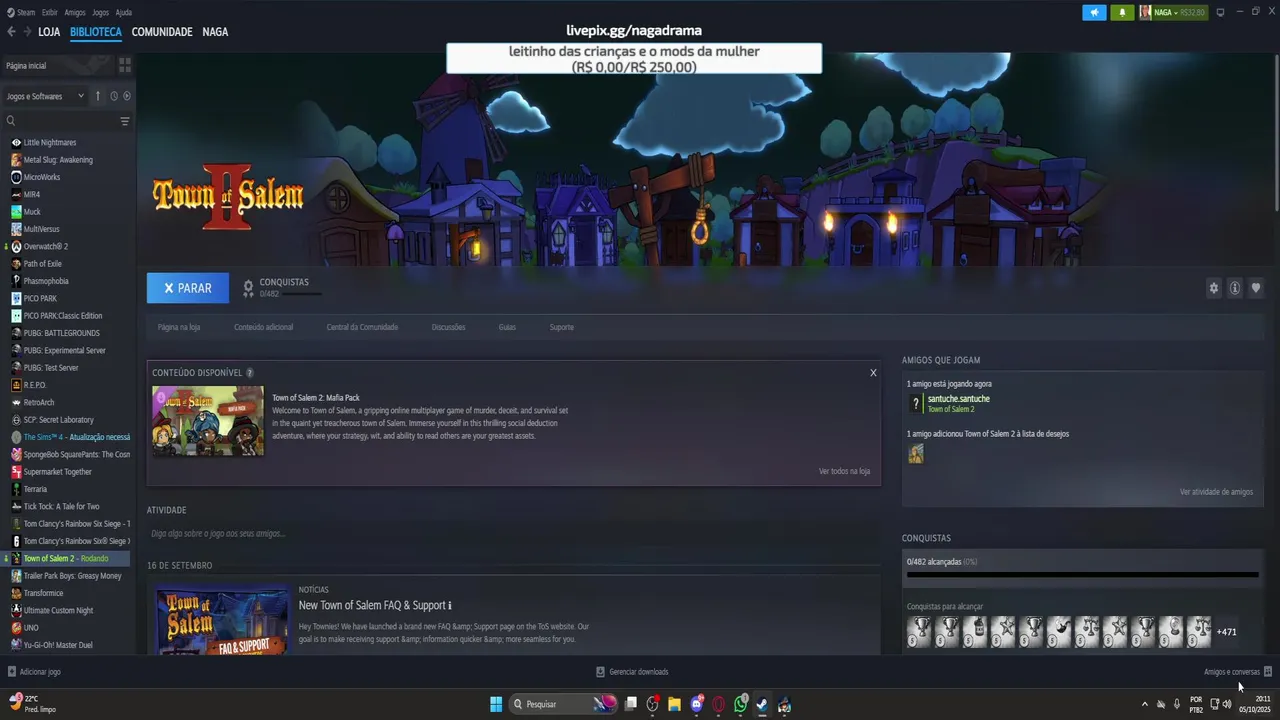Filter library by ready-to-play icon

pos(126,96)
